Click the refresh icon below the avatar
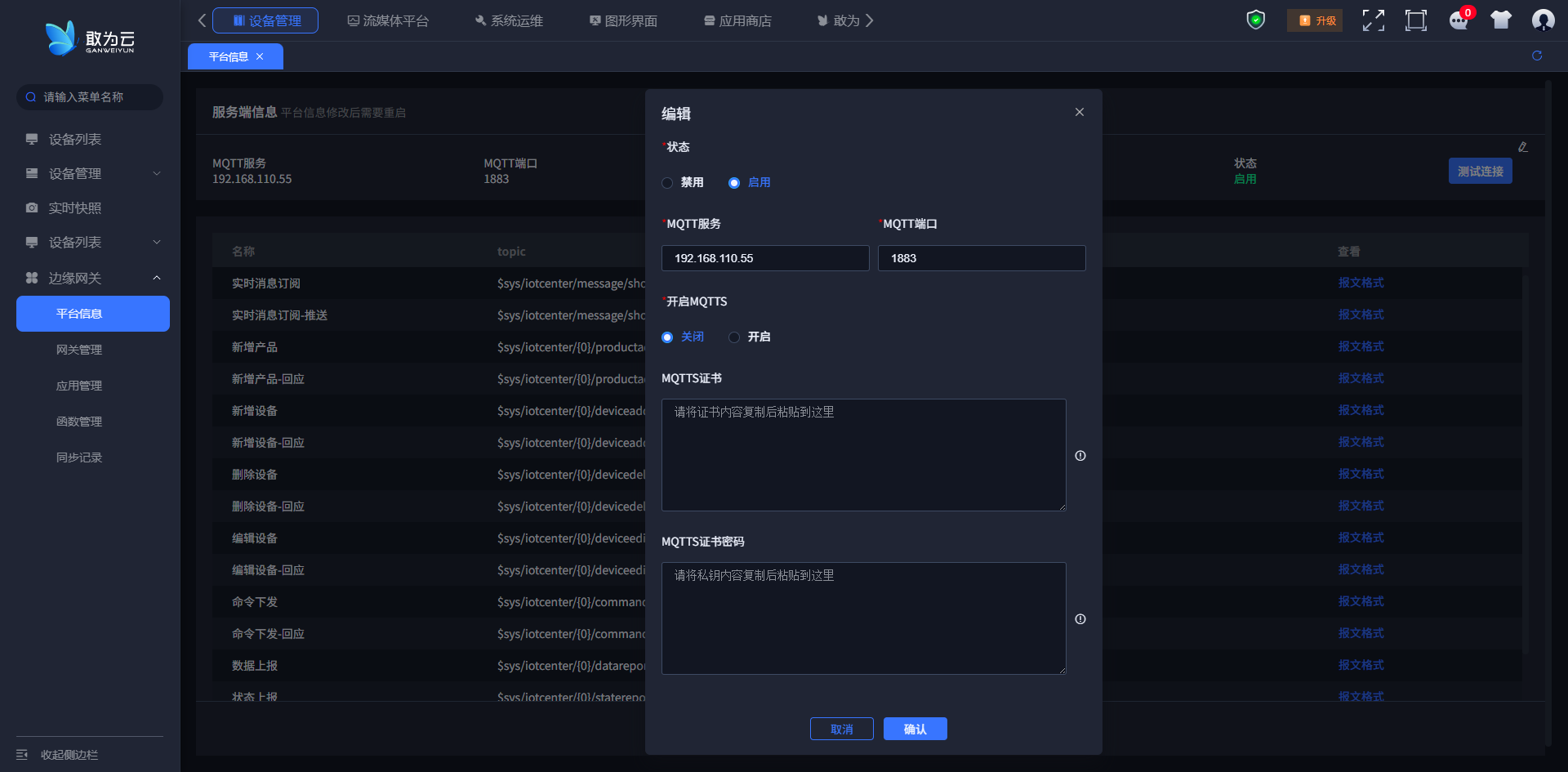This screenshot has width=1568, height=772. coord(1537,56)
